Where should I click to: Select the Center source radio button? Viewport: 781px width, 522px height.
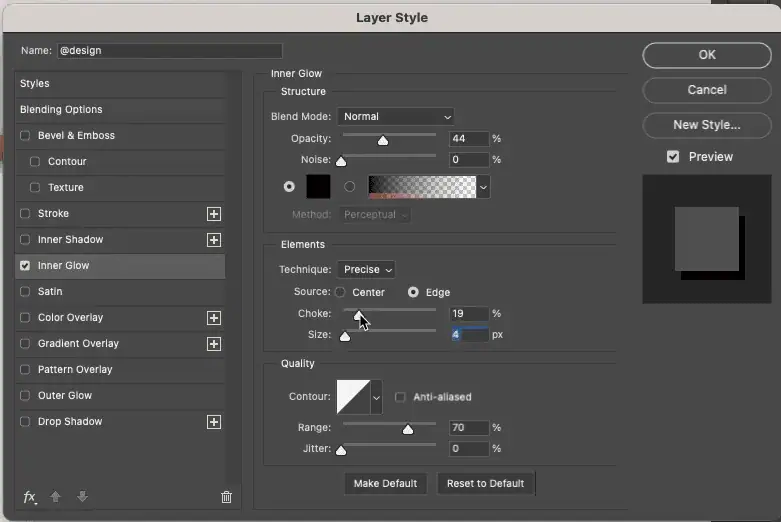[x=340, y=293]
